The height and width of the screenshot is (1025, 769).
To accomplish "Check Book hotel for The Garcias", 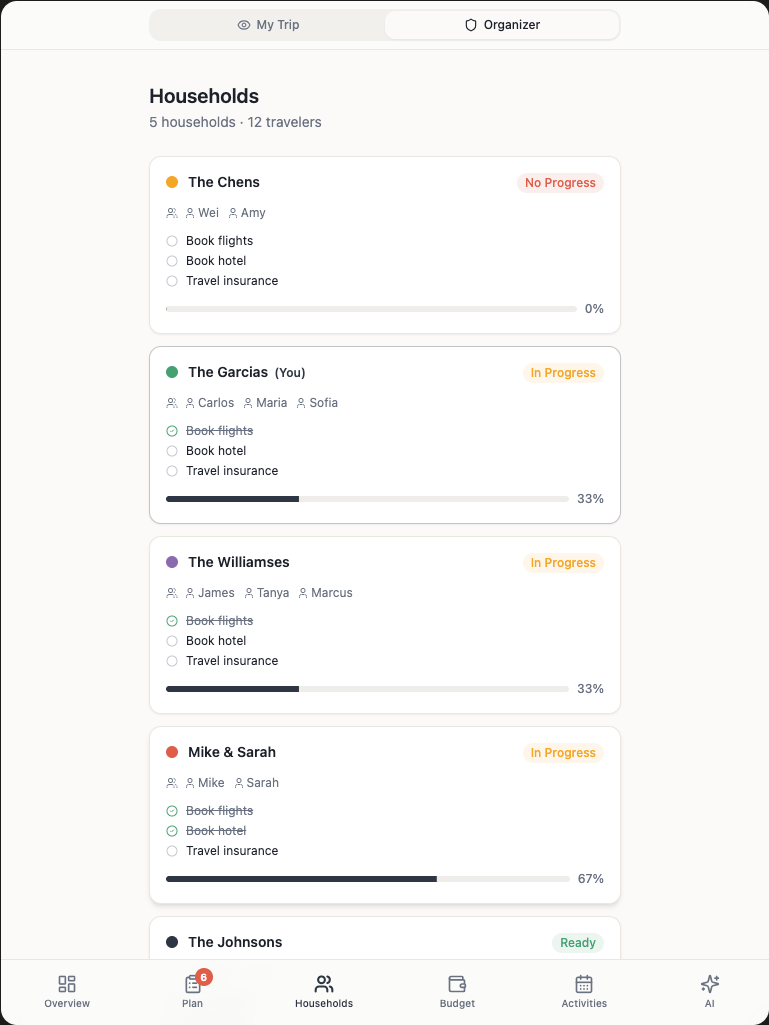I will tap(172, 451).
